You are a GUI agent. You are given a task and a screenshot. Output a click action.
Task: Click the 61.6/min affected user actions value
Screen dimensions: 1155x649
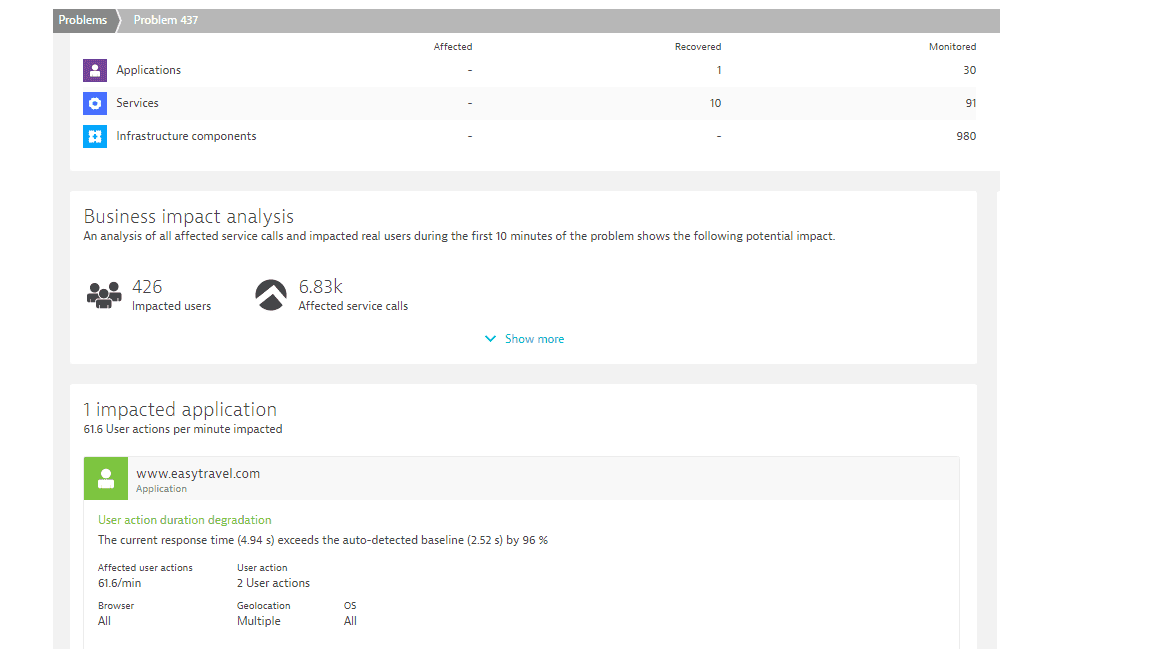coord(119,583)
